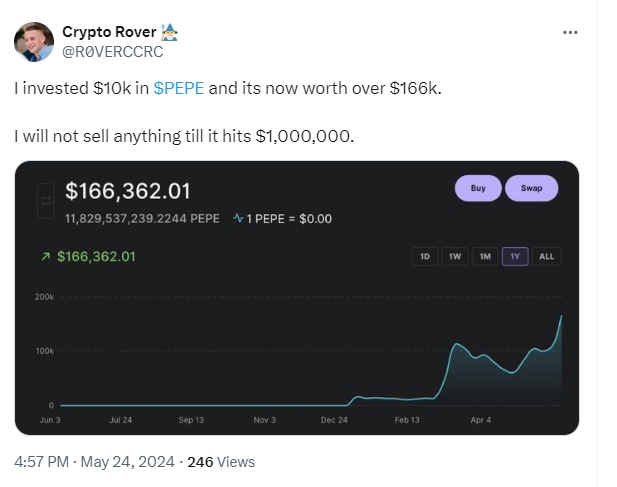Click the Swap button
Screen dimensions: 617x487
pos(532,188)
